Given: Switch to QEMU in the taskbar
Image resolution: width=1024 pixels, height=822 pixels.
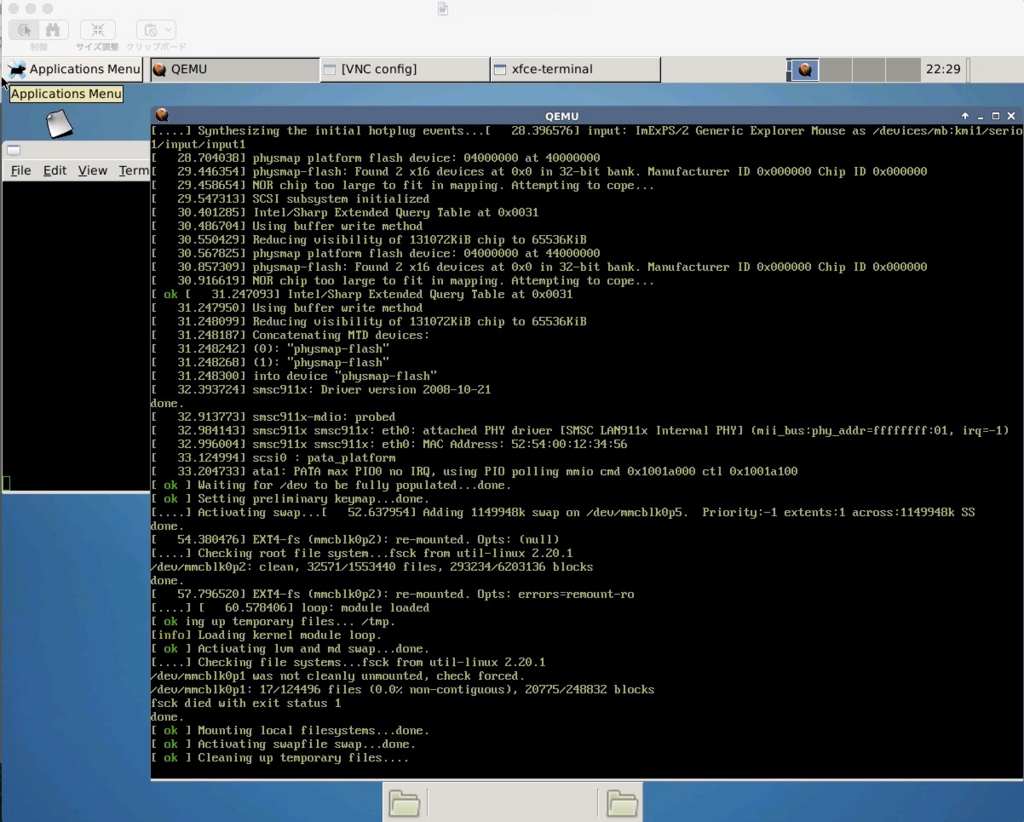Looking at the screenshot, I should [x=235, y=69].
